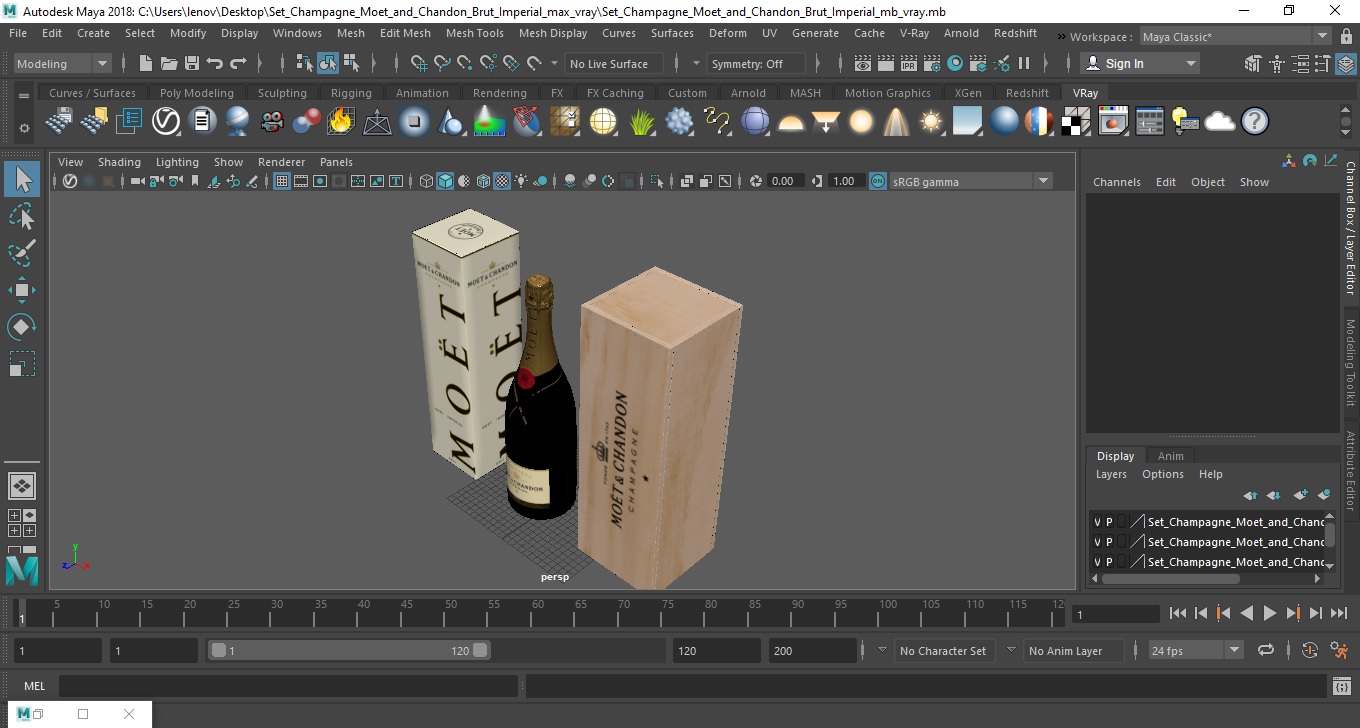Create a V-Ray sphere light from shelf

[861, 122]
